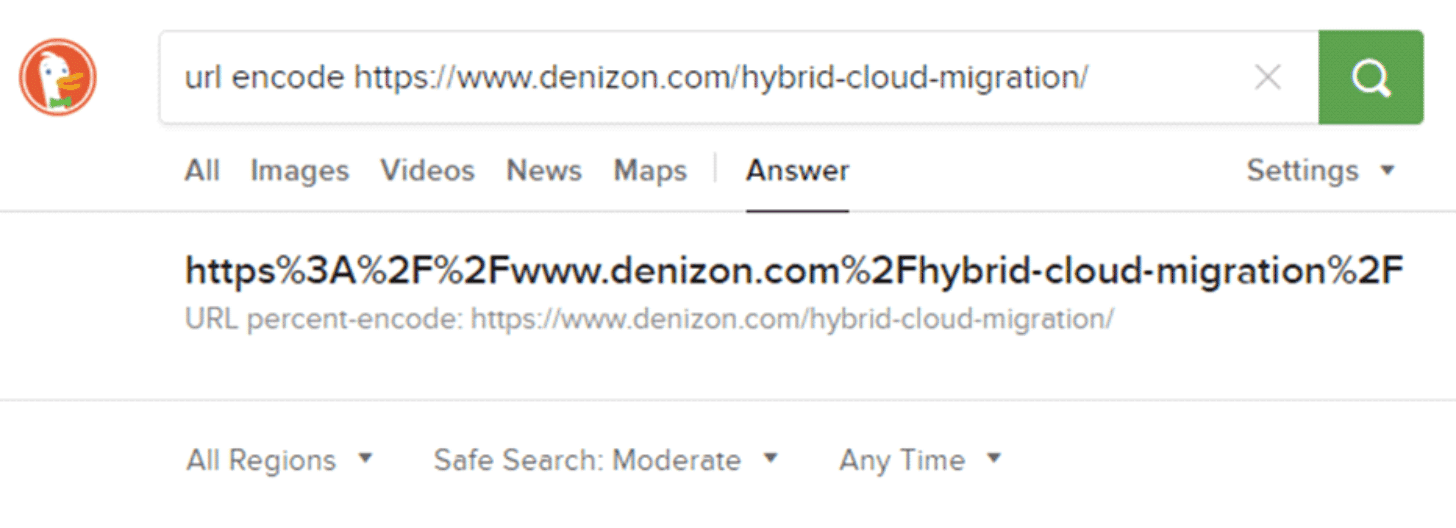This screenshot has height=528, width=1456.
Task: Focus the search query input field
Action: (x=700, y=77)
